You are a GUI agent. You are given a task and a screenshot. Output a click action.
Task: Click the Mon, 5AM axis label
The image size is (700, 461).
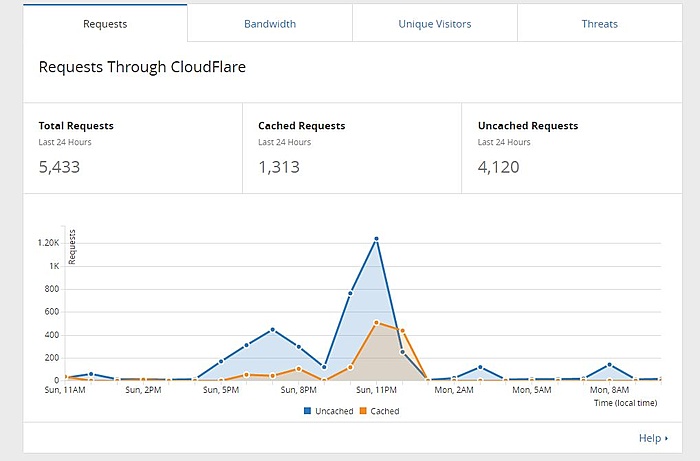point(532,390)
